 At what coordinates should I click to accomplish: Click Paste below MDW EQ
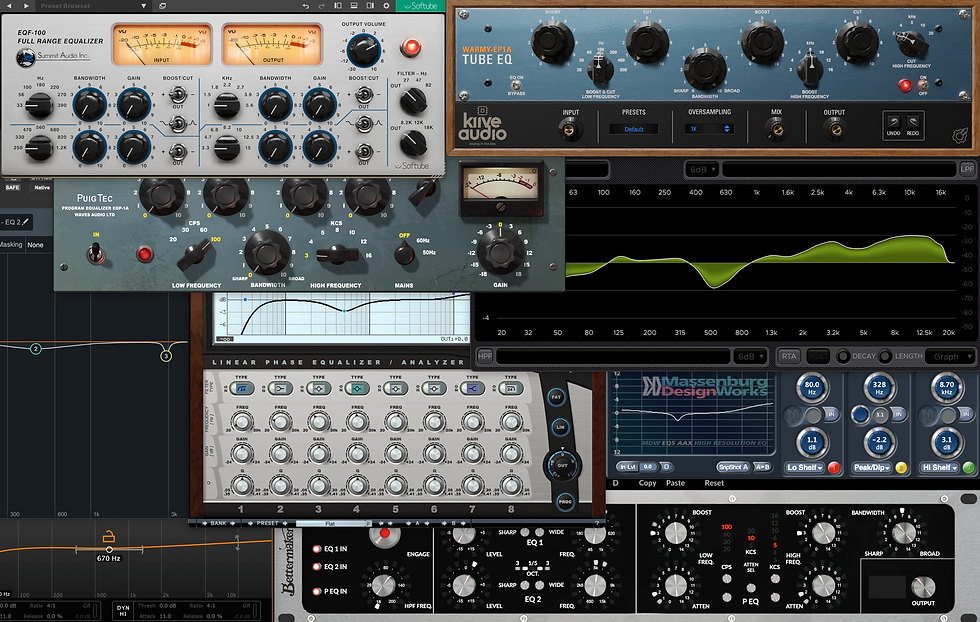675,483
